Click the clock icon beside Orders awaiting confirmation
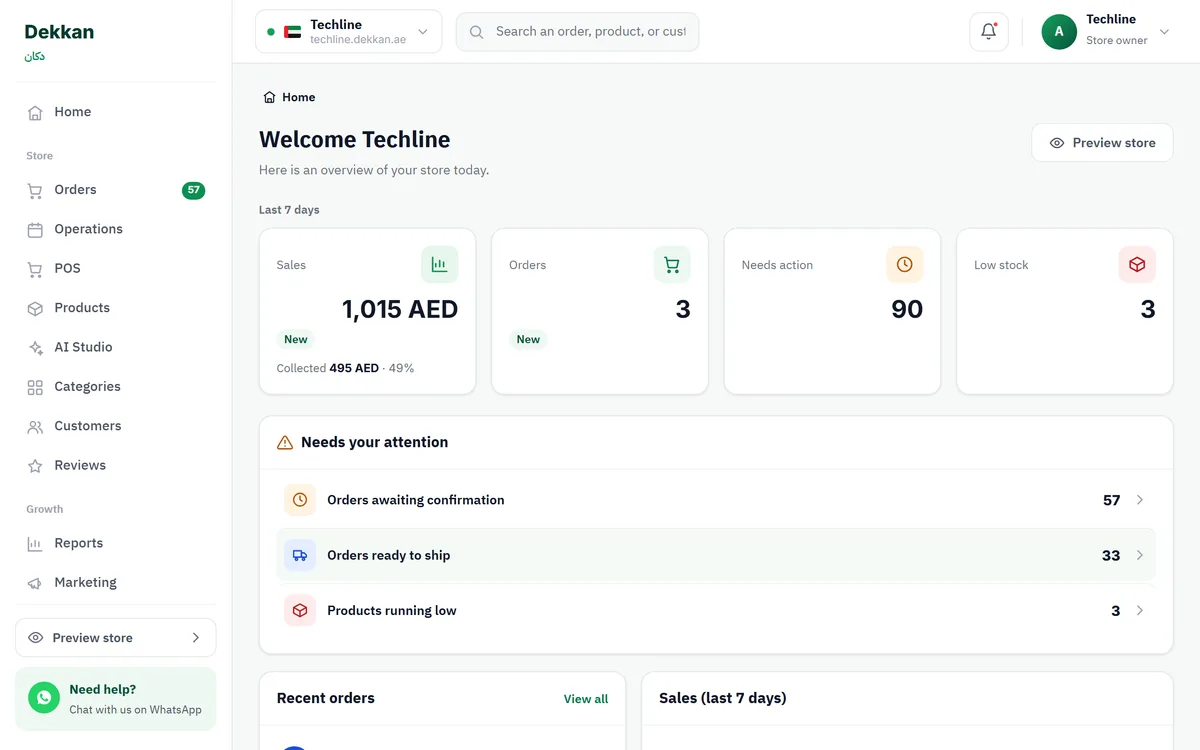1200x750 pixels. click(x=300, y=500)
